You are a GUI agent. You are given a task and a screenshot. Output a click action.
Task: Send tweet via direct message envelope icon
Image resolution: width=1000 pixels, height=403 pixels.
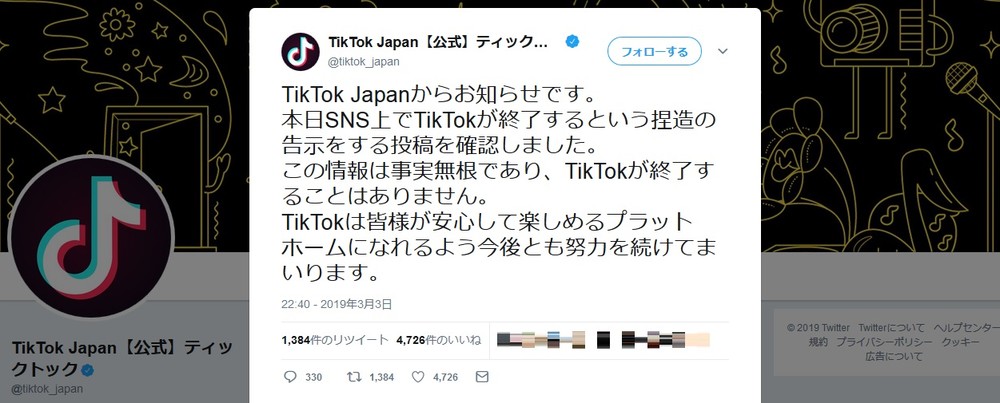click(x=482, y=377)
